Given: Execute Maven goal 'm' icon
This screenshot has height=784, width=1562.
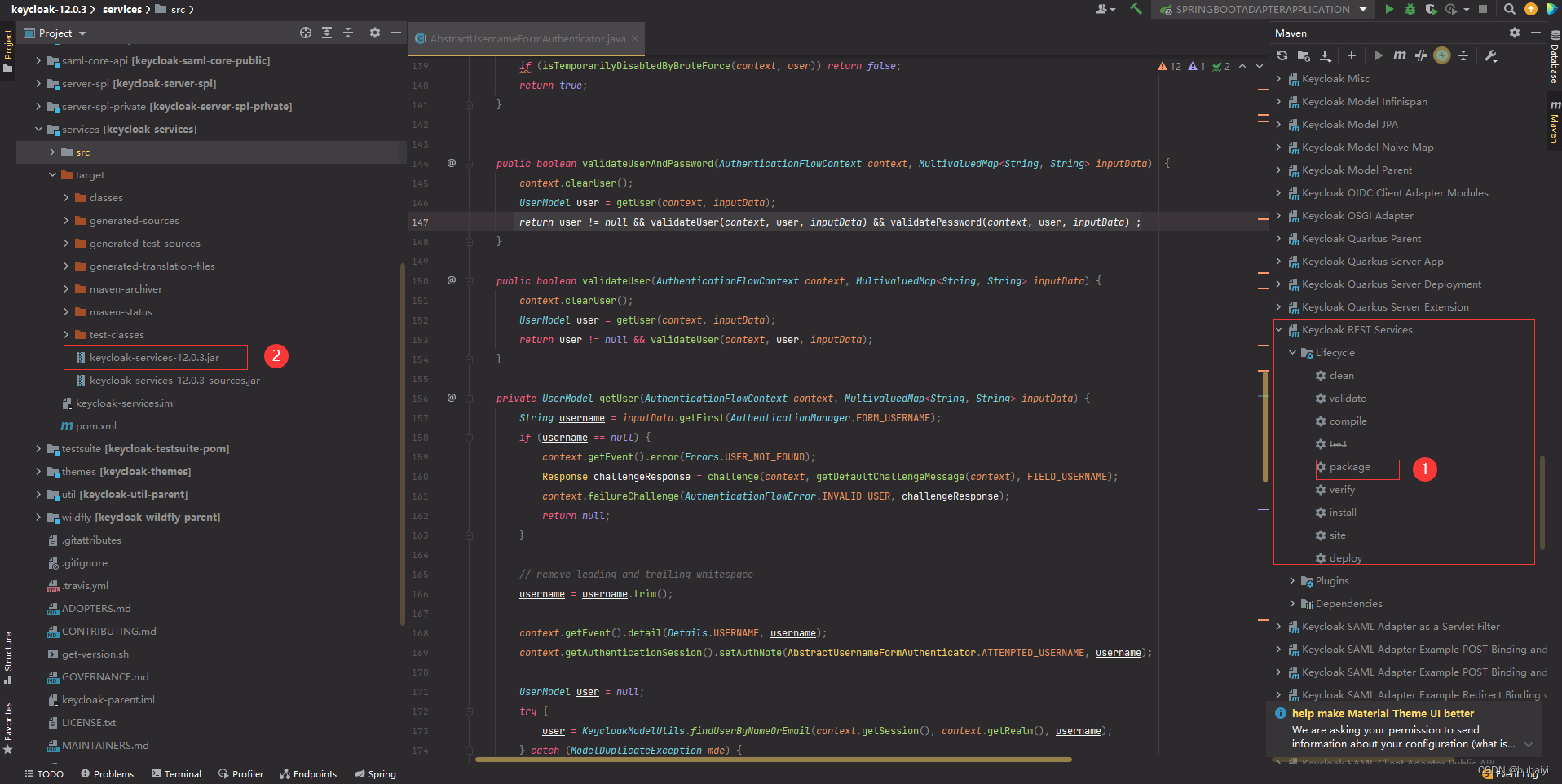Looking at the screenshot, I should (x=1400, y=55).
